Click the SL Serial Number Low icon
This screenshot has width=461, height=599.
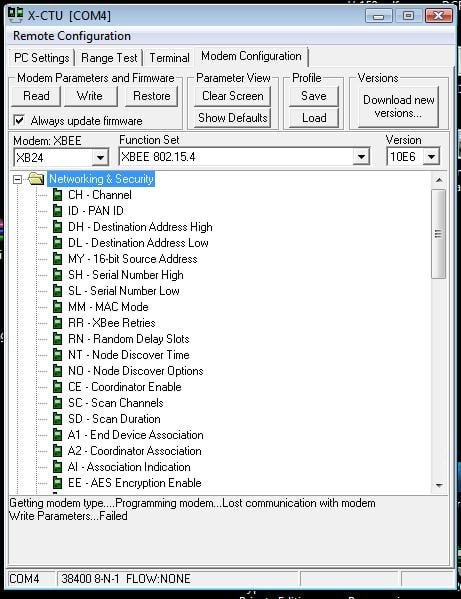57,291
